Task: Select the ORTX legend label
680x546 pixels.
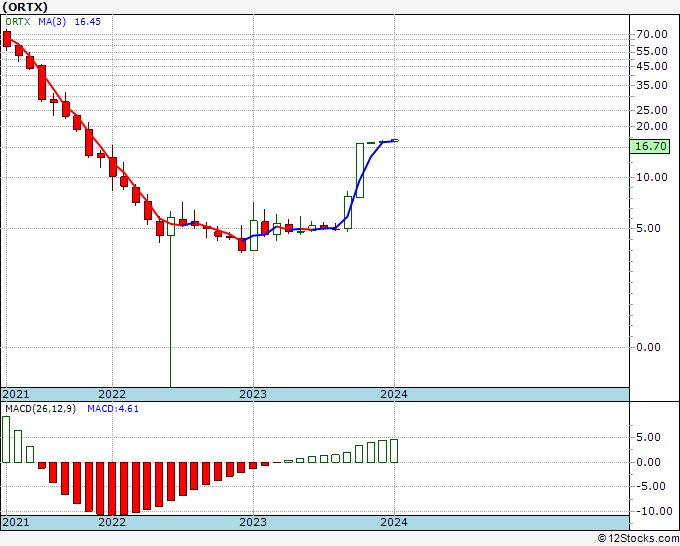Action: [18, 22]
